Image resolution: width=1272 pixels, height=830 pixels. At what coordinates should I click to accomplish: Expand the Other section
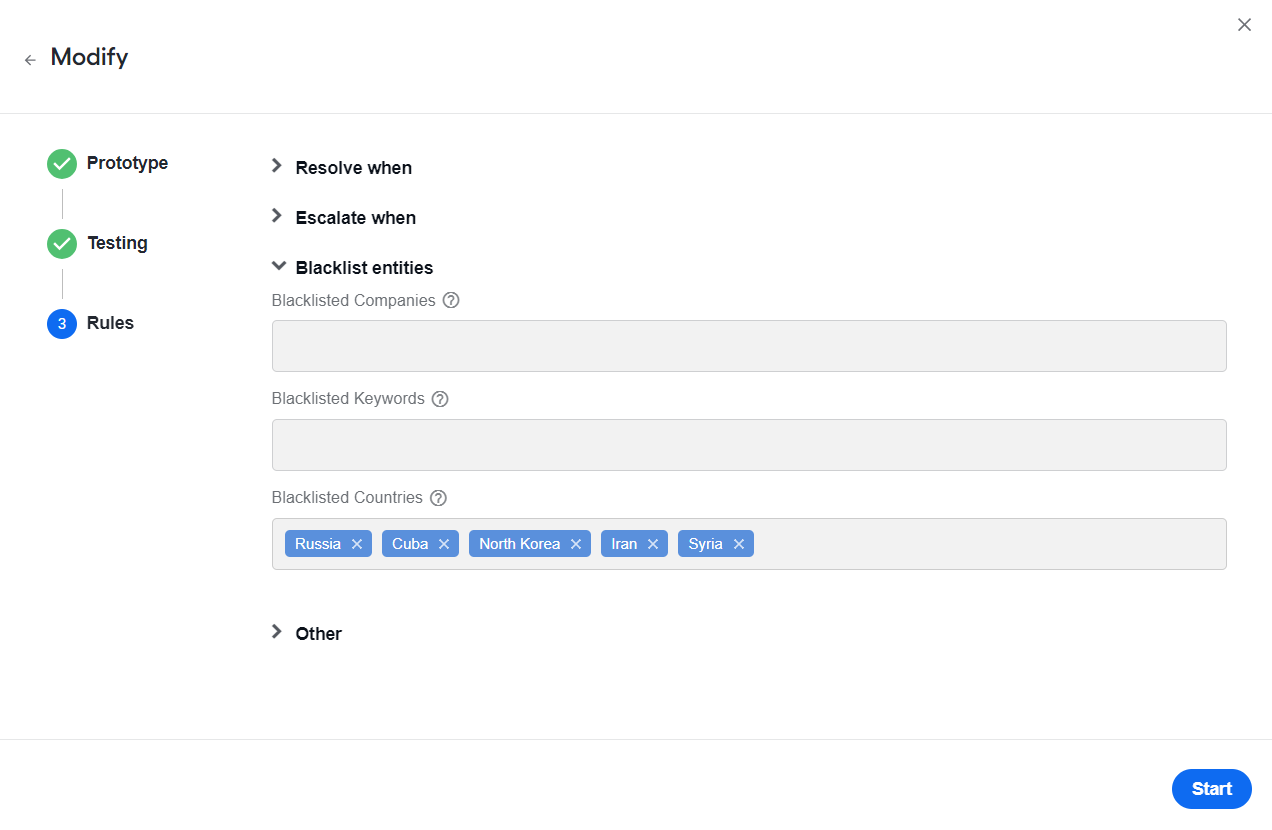(307, 633)
